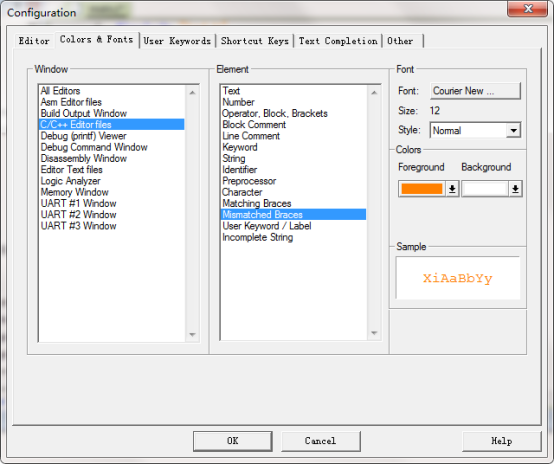Click the Cancel button

(320, 441)
